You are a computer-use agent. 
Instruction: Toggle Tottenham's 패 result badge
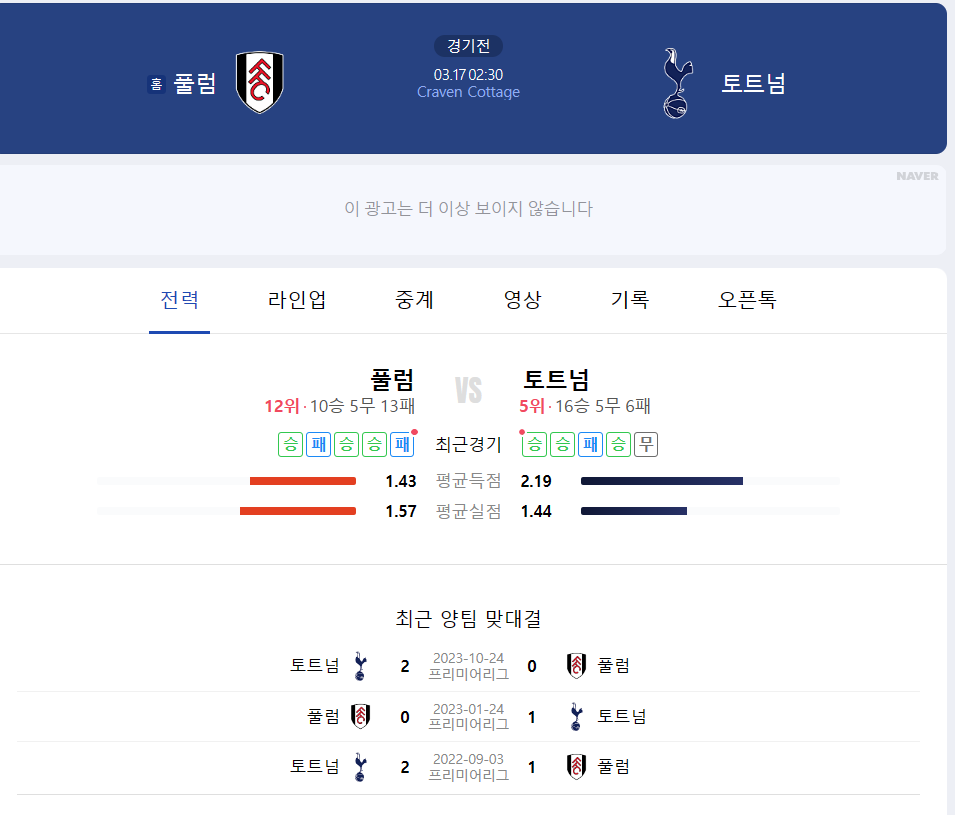tap(590, 444)
